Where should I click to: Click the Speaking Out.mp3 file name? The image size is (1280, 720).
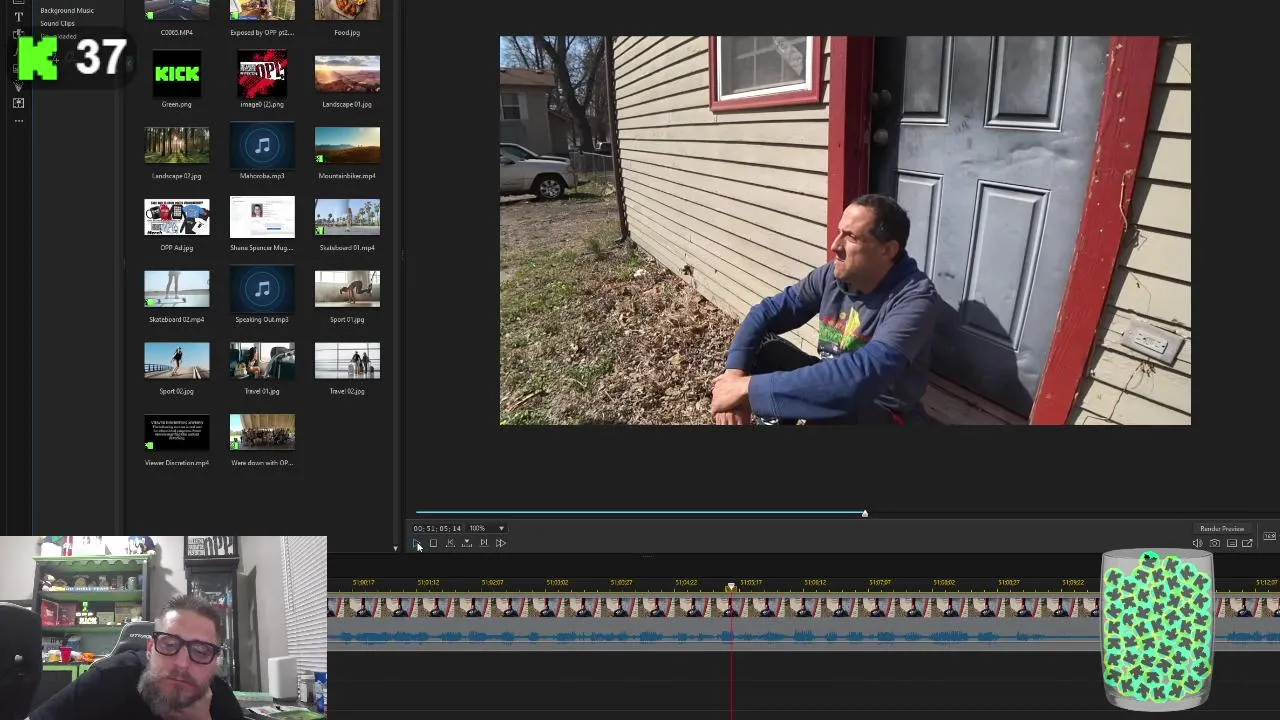click(x=262, y=320)
